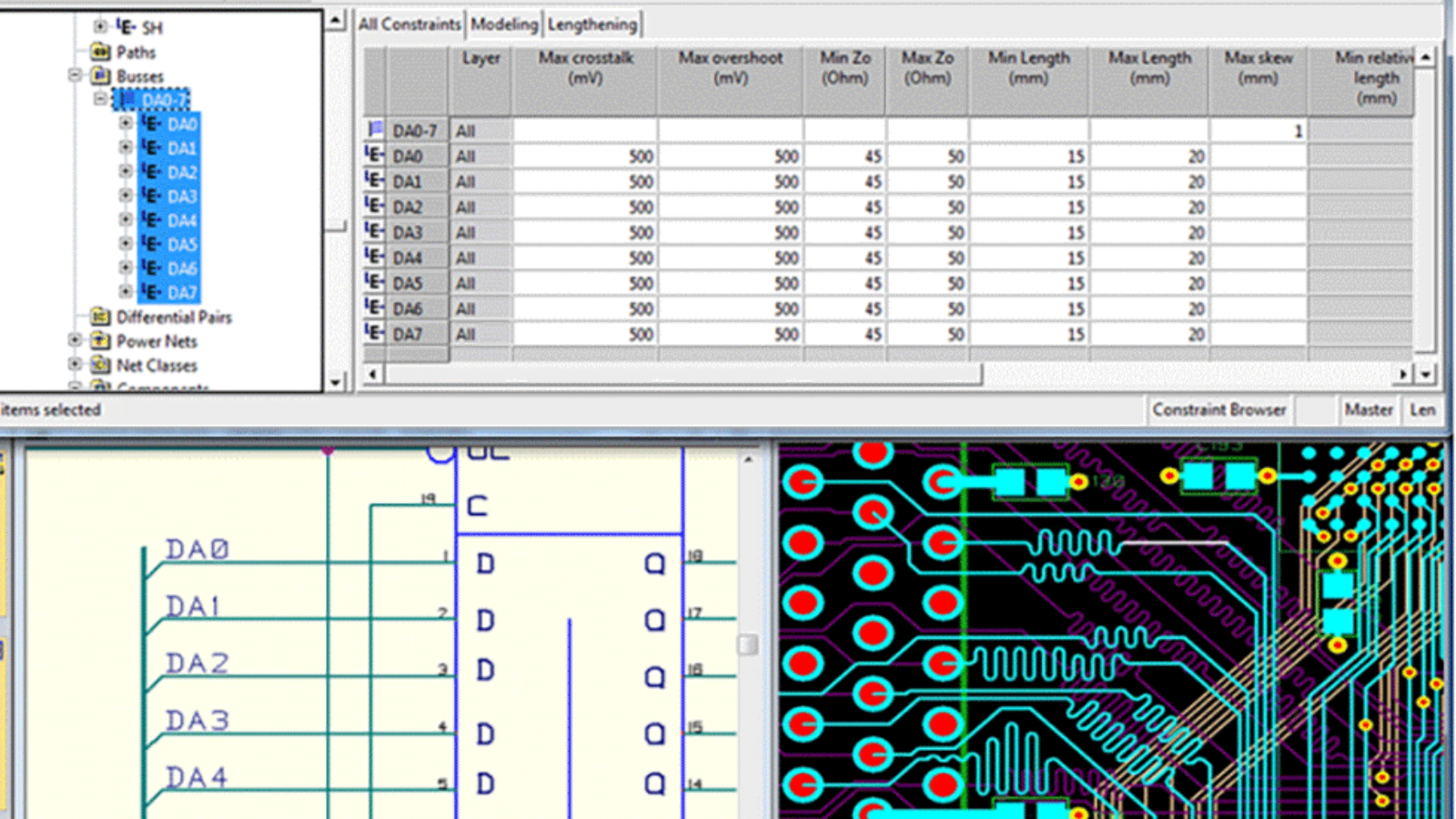Click the Layer cell of DA1 row

tap(480, 182)
